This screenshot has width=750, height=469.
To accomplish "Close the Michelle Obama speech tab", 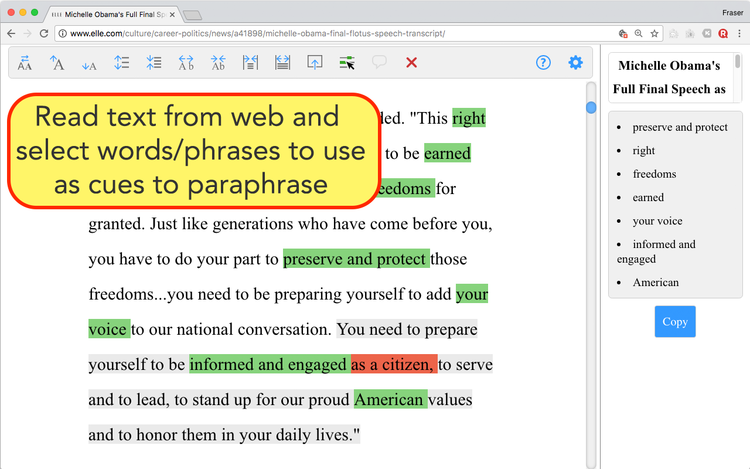I will (172, 15).
